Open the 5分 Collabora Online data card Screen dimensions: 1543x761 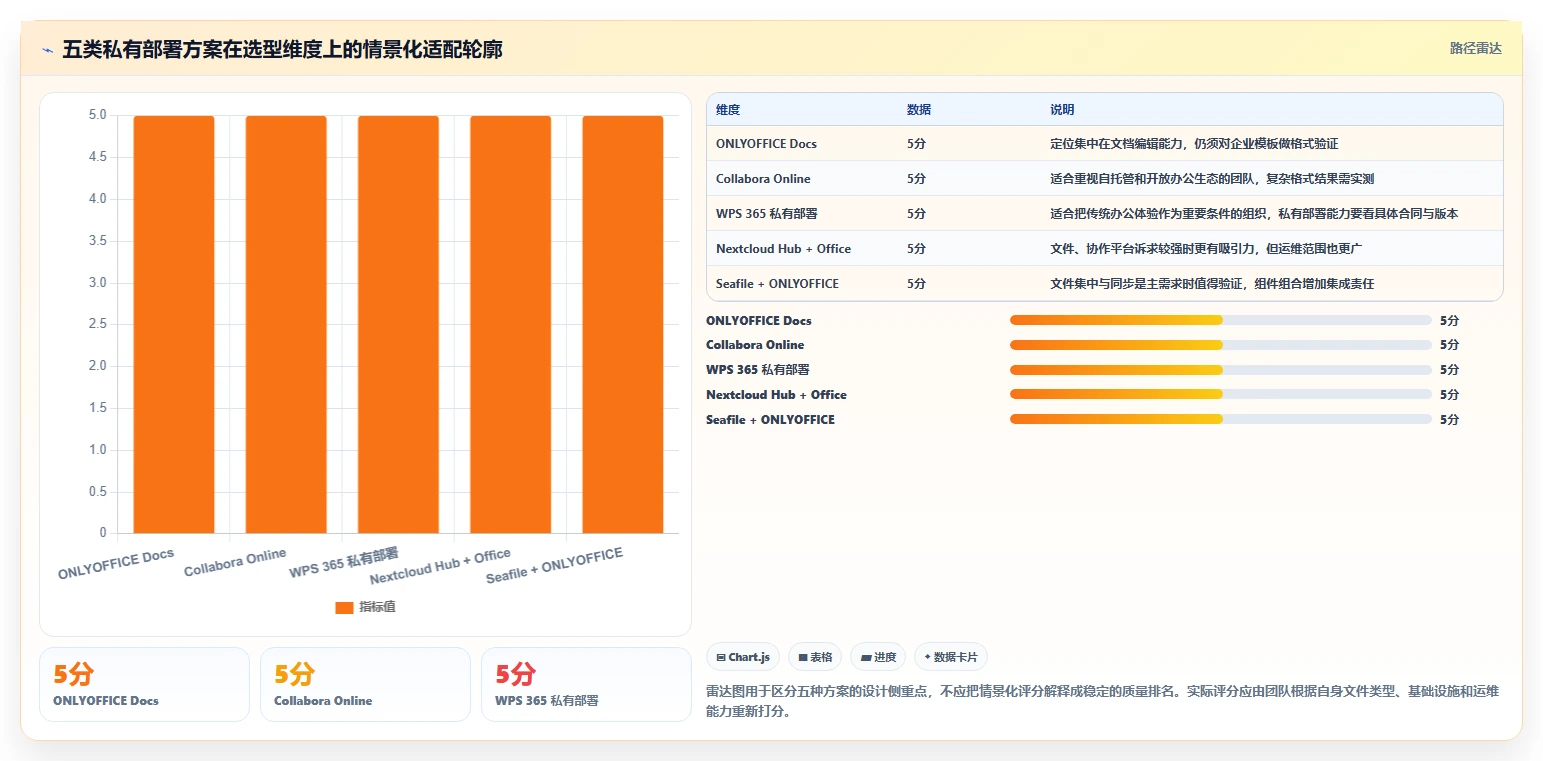[365, 684]
